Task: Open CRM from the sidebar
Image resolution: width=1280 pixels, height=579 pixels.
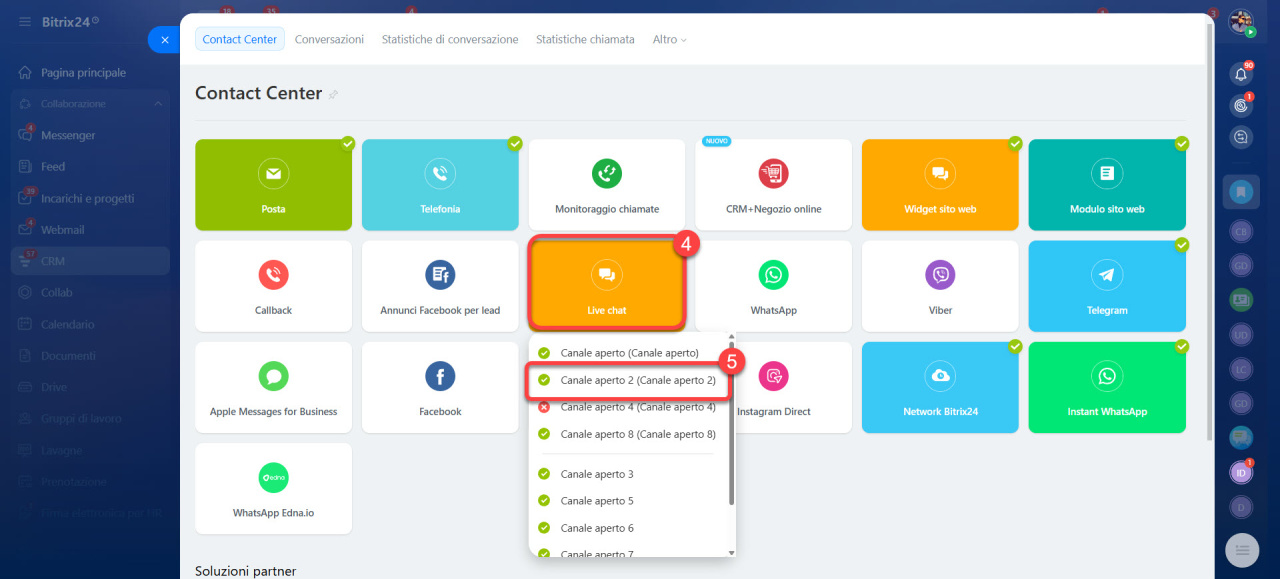Action: [90, 261]
